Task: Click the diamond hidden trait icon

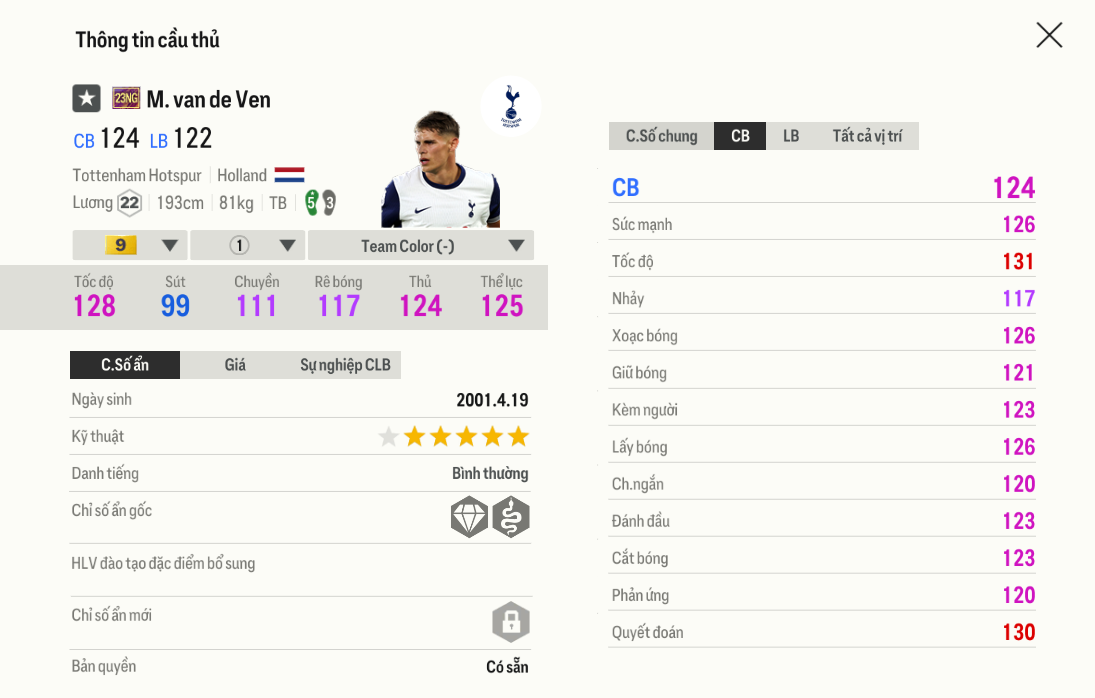Action: pos(469,517)
